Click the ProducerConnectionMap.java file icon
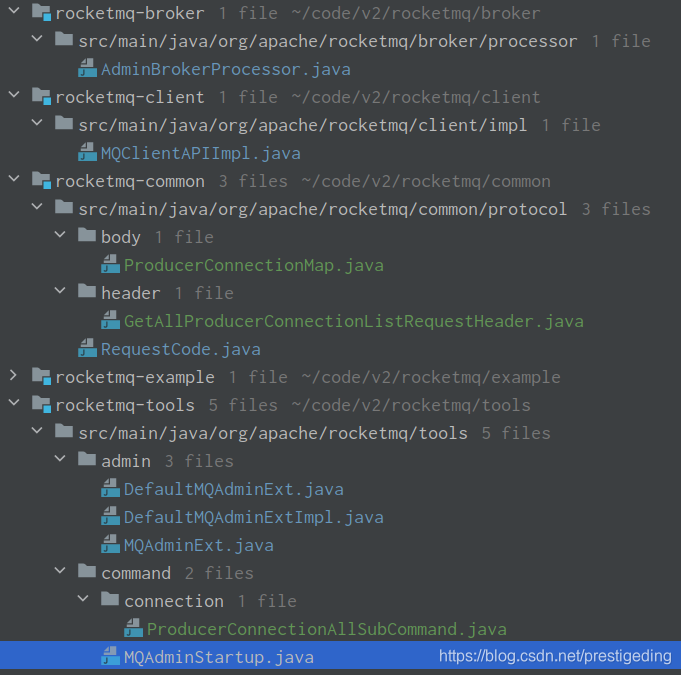 (x=110, y=264)
